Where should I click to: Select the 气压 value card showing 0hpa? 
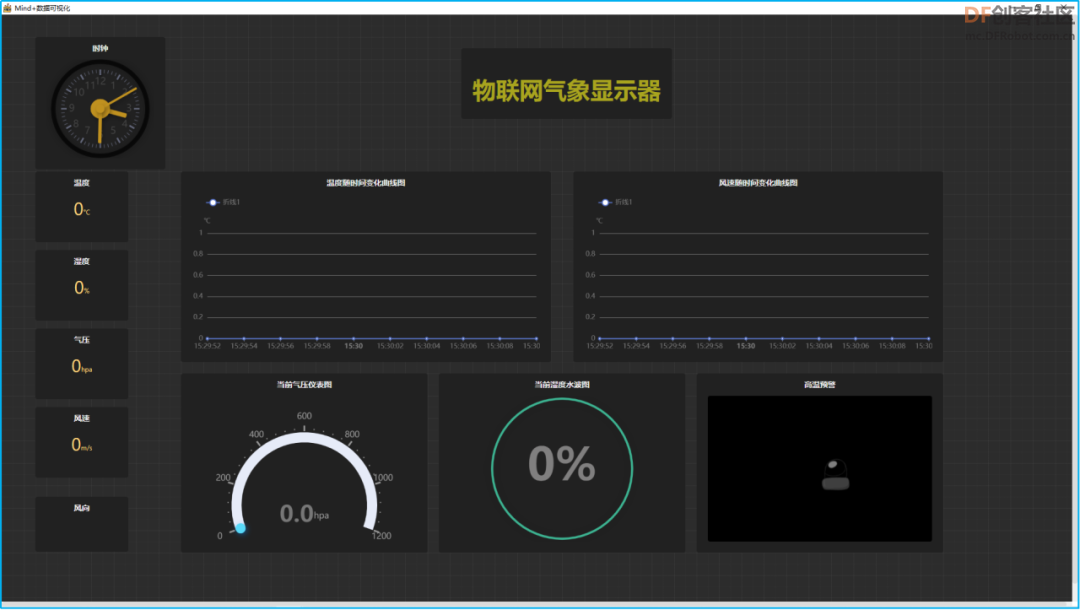pyautogui.click(x=82, y=364)
